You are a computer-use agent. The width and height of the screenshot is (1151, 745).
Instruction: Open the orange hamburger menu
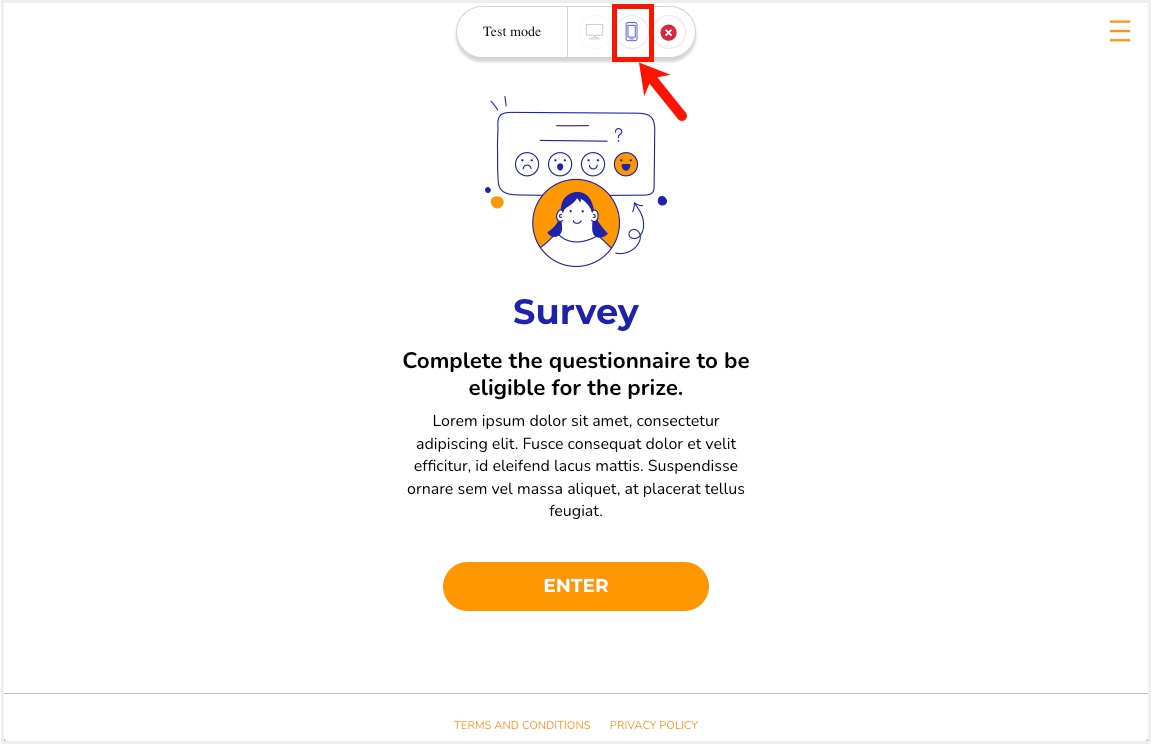1119,31
